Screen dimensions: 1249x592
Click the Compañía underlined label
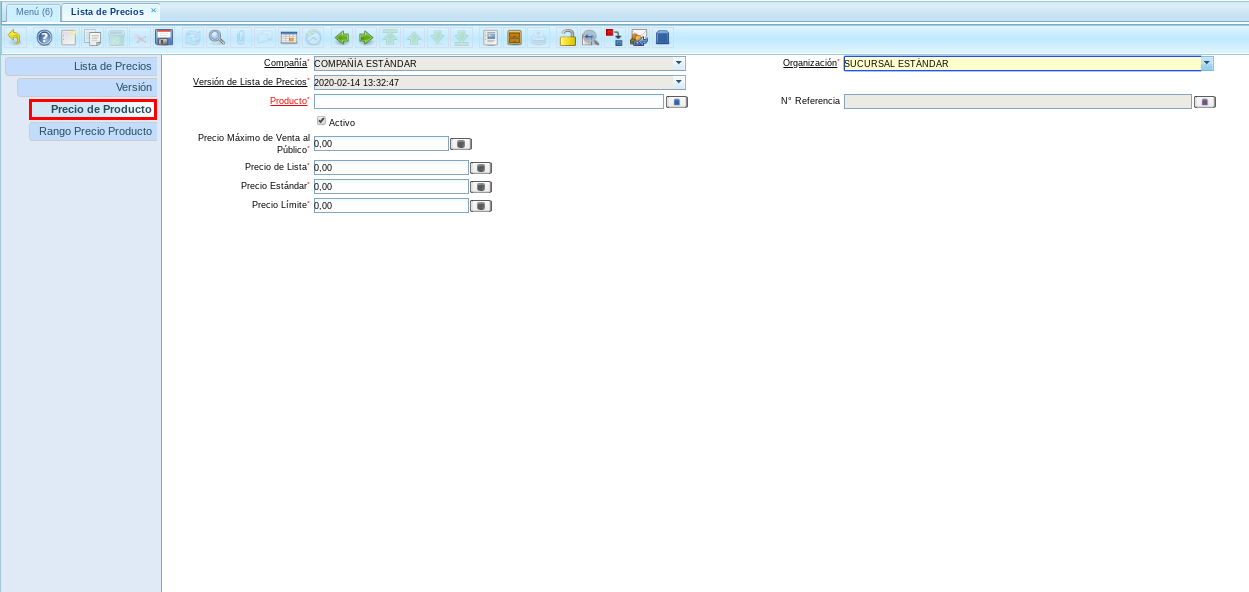click(x=285, y=63)
